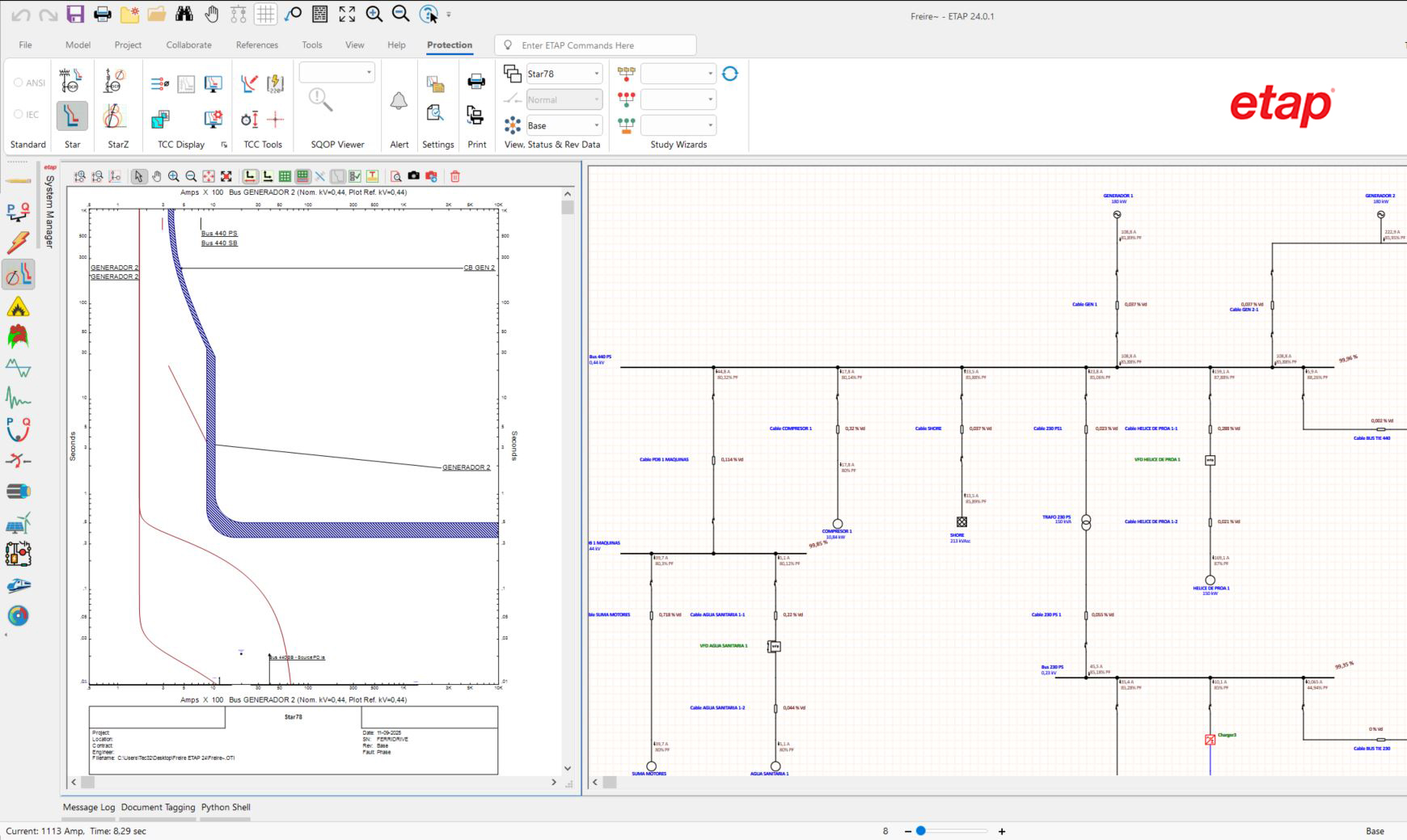Click the camera snapshot icon in the TCC toolbar
Viewport: 1407px width, 840px height.
413,175
